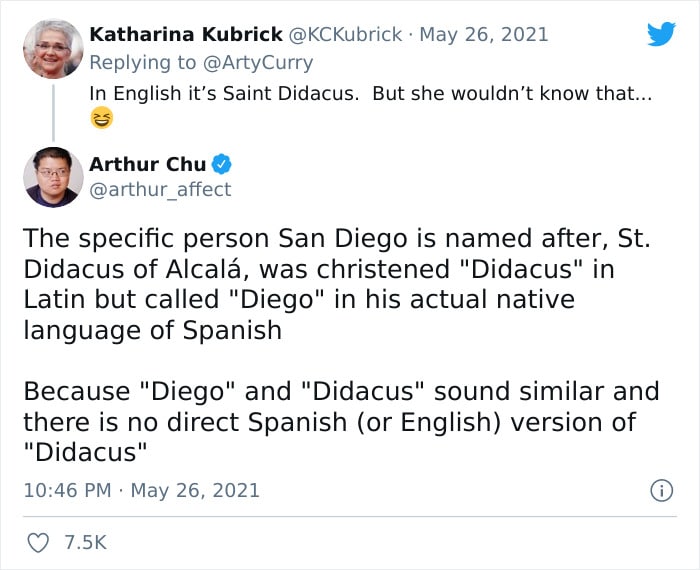Open the @KCKubrick handle link

[345, 34]
